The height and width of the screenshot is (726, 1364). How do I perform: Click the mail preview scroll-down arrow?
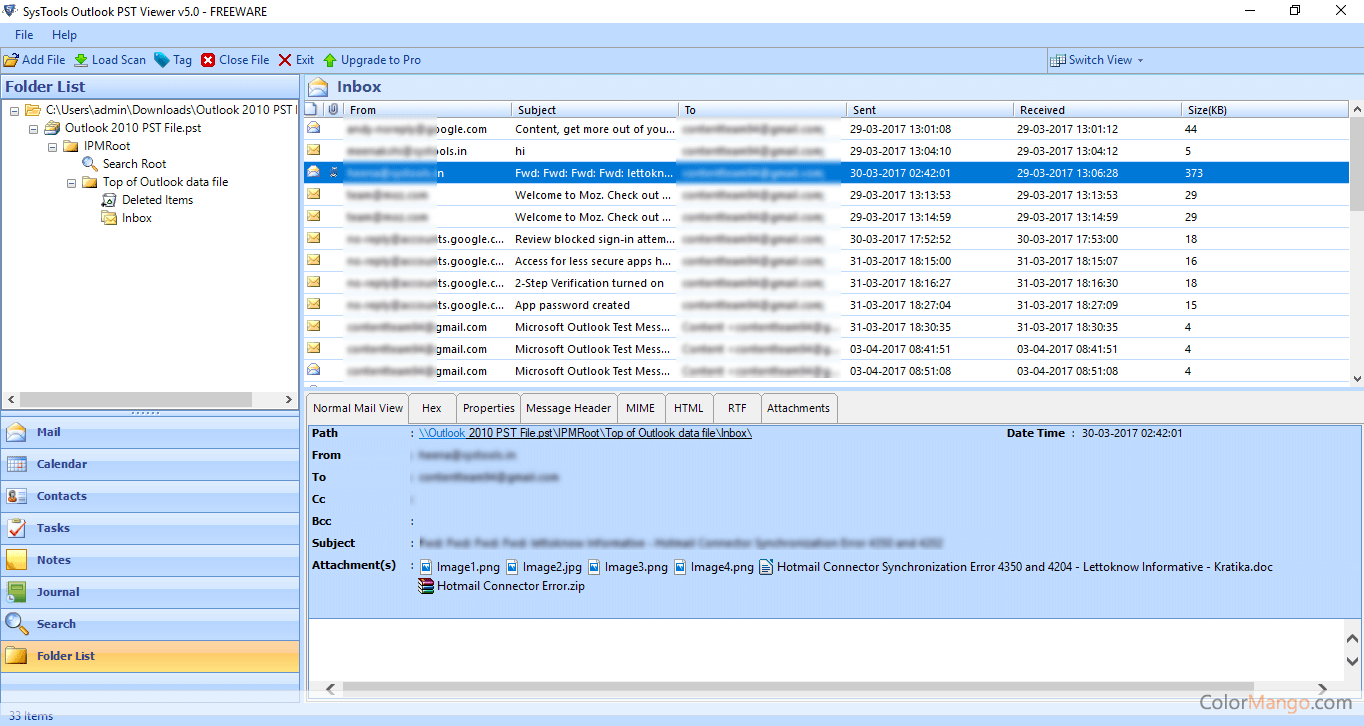[1352, 662]
